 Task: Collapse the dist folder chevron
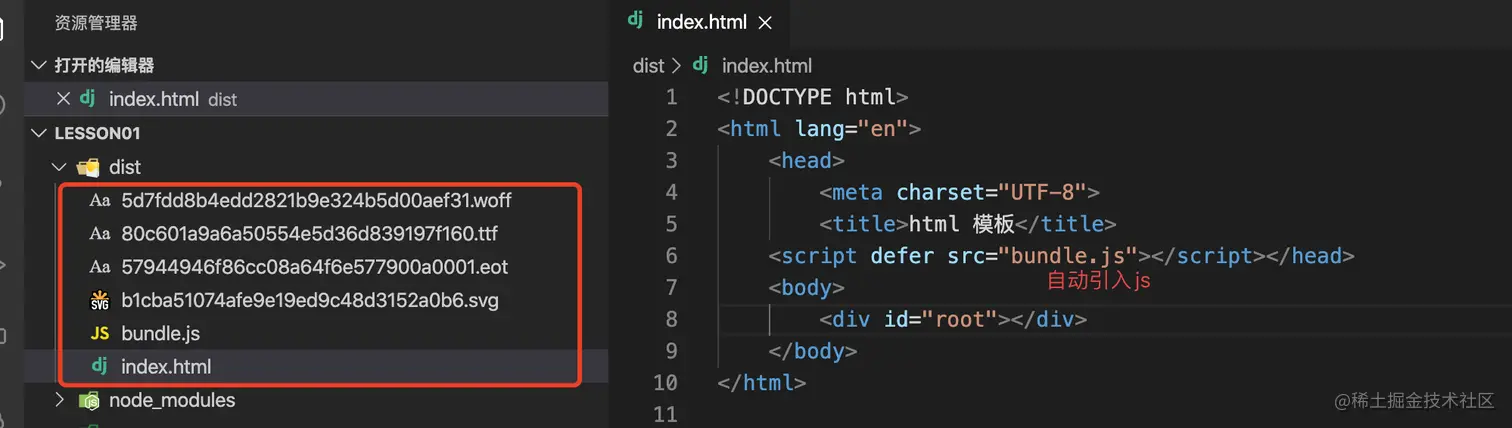59,167
